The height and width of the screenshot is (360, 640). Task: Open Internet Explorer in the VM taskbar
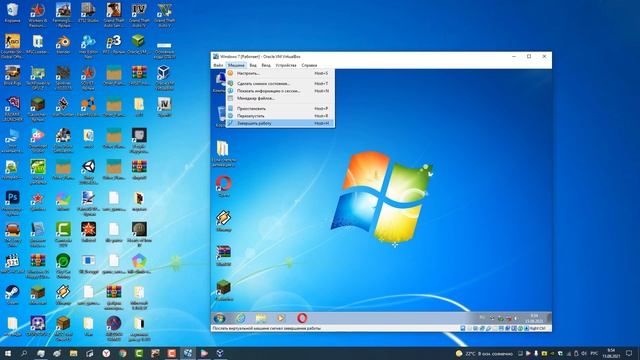[240, 318]
